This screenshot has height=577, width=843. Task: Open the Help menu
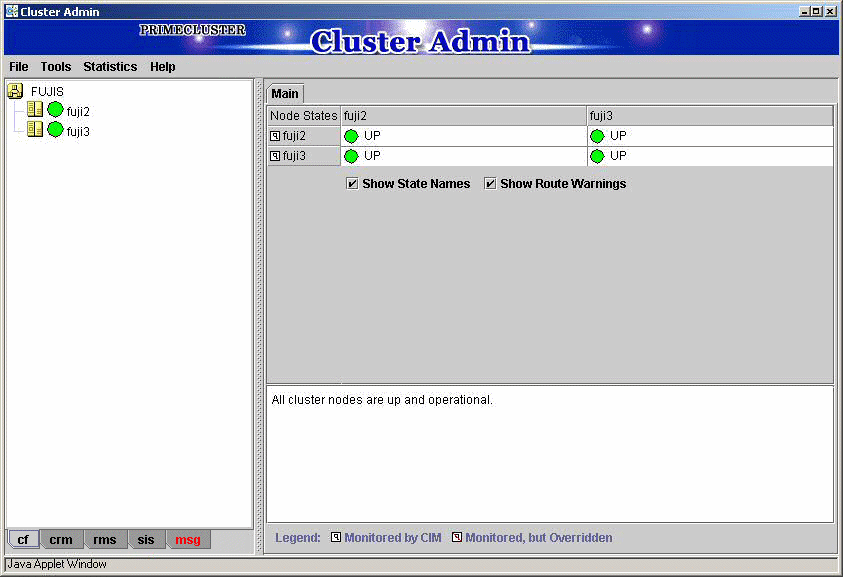coord(163,67)
